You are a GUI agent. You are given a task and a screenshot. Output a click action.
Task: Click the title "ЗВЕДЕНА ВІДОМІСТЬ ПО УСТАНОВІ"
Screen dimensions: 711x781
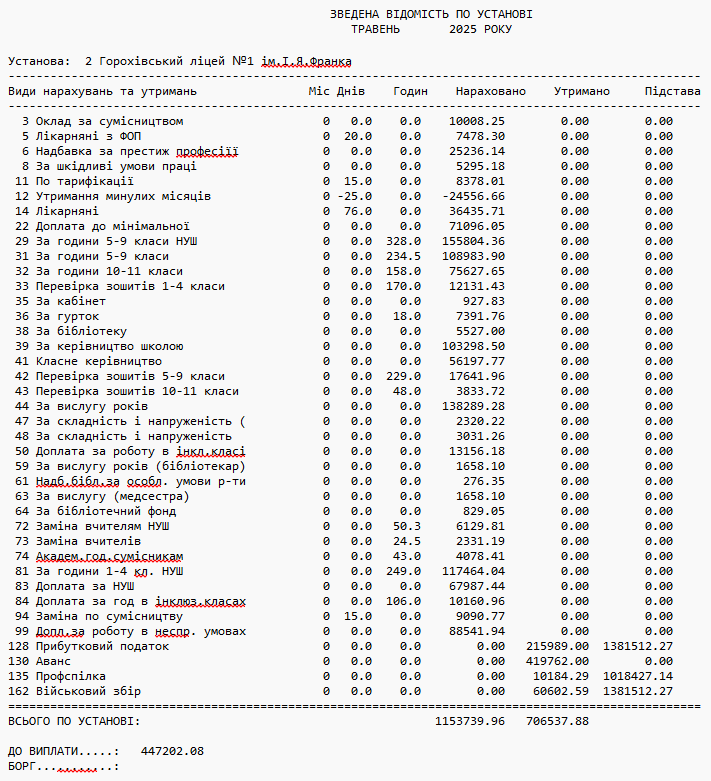point(431,14)
